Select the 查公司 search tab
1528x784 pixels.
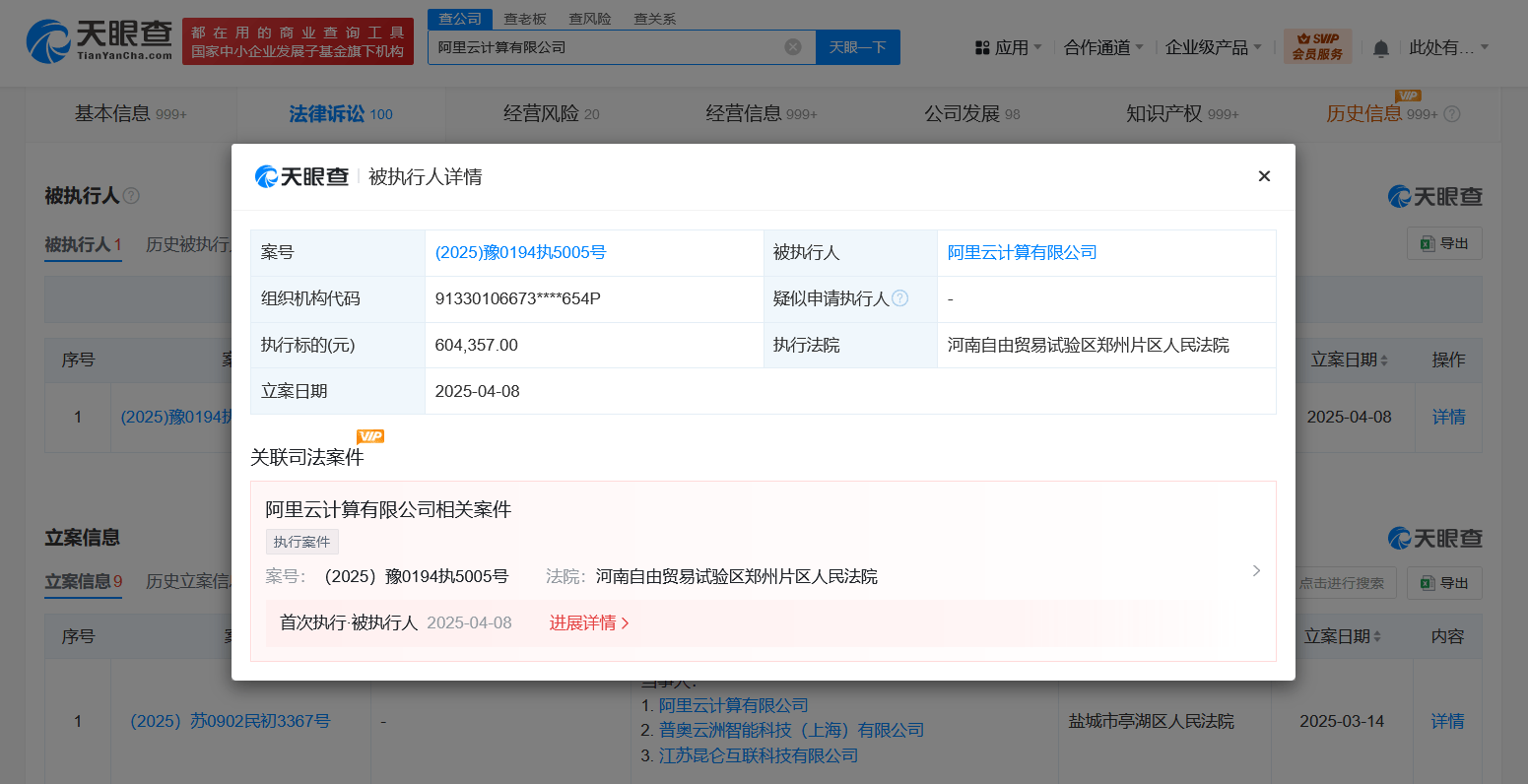(460, 19)
